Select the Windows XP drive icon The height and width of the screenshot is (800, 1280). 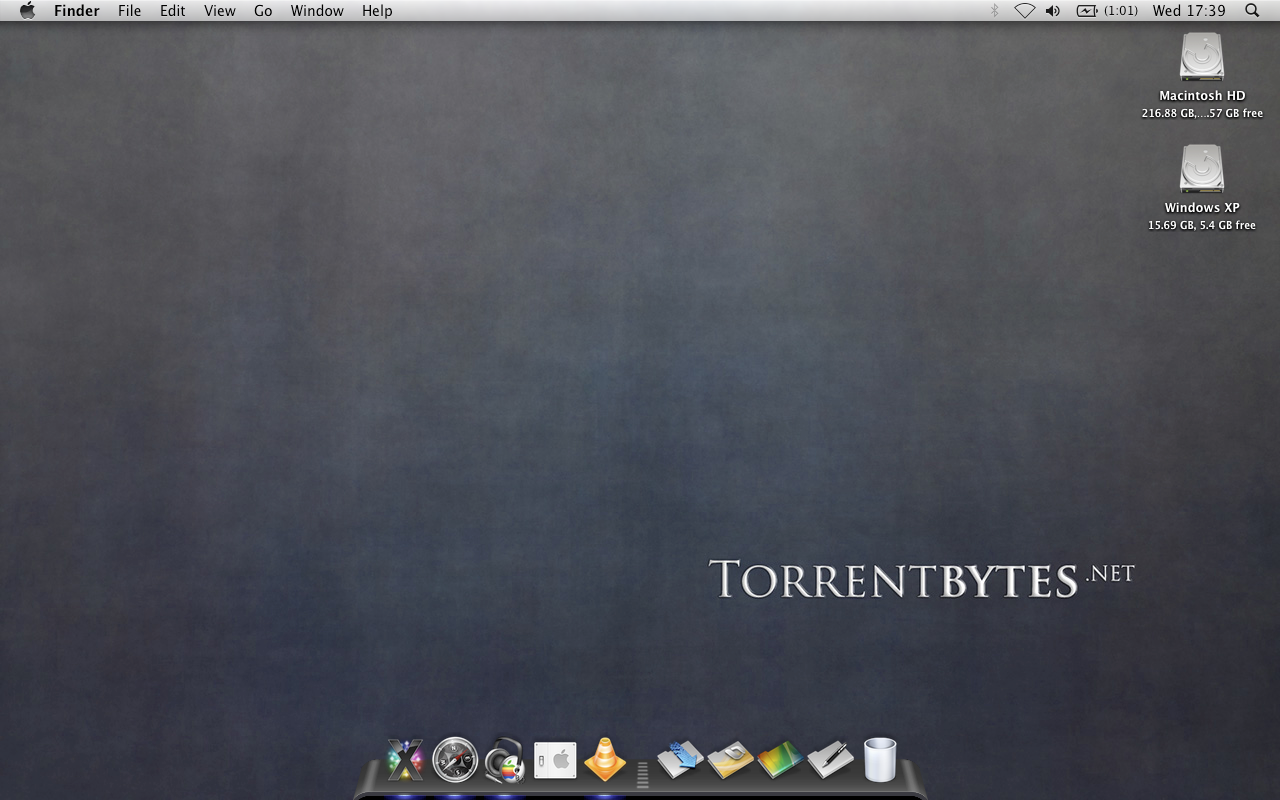(1201, 169)
